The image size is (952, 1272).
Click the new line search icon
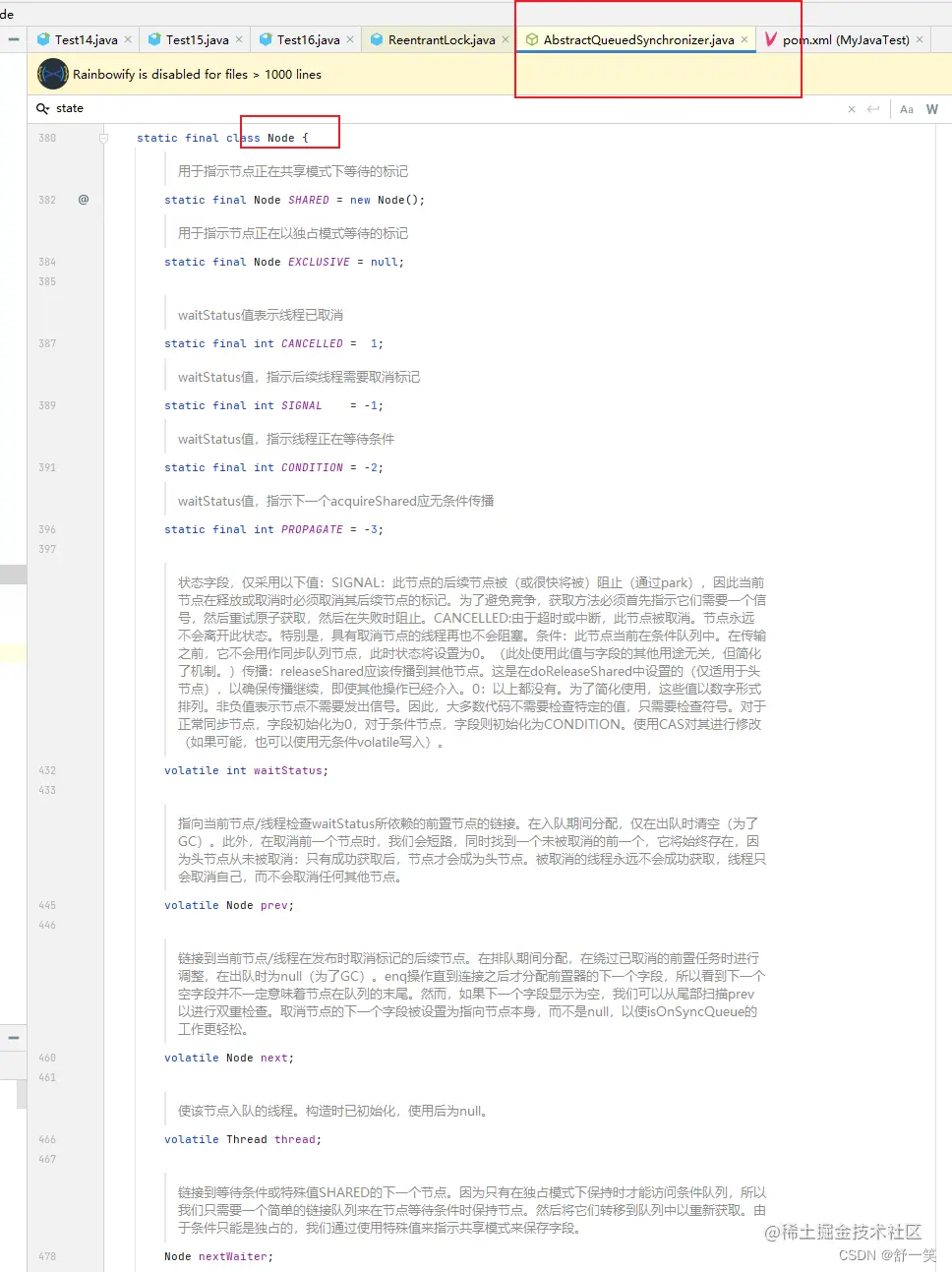click(x=873, y=109)
